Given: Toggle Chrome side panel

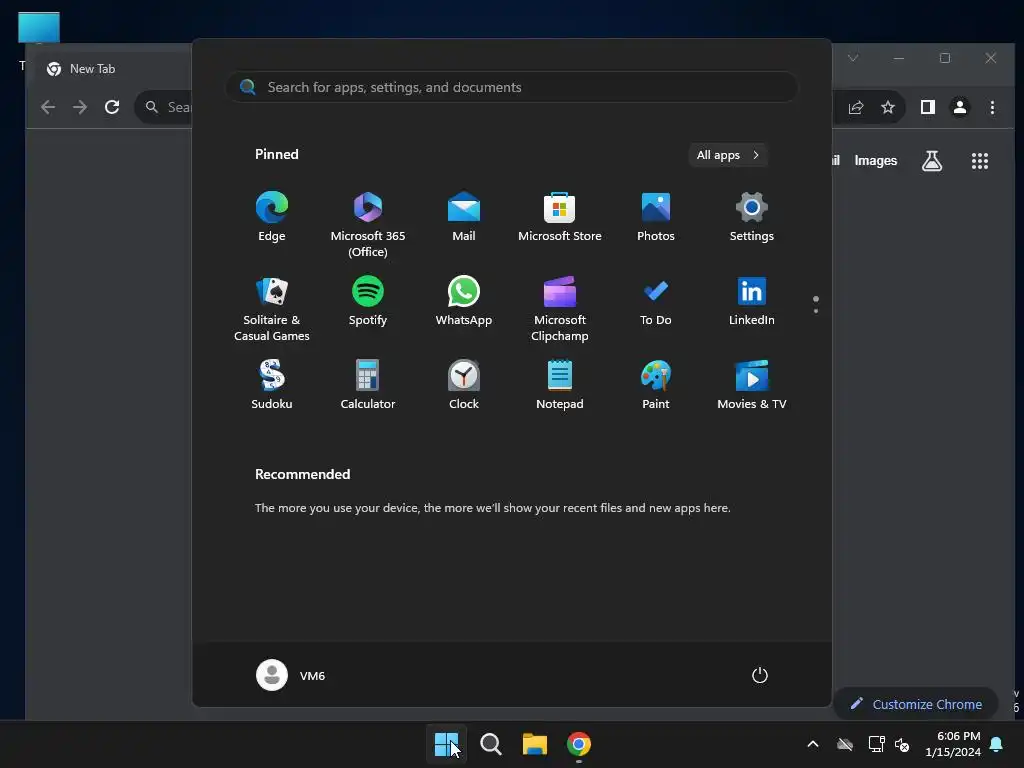Looking at the screenshot, I should (x=928, y=107).
